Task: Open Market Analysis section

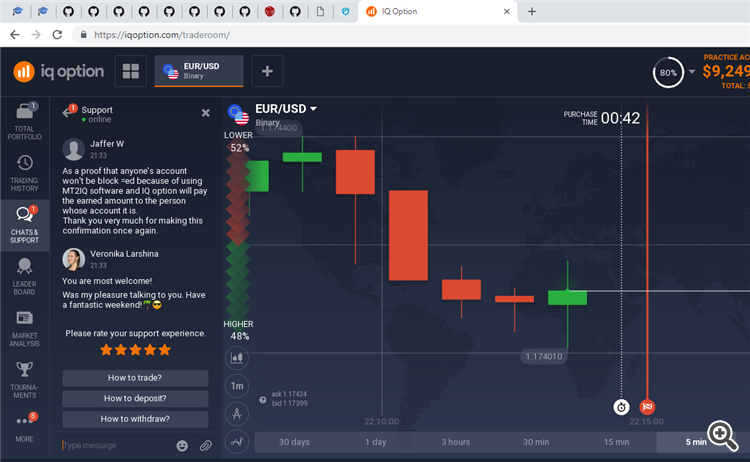Action: click(x=24, y=328)
